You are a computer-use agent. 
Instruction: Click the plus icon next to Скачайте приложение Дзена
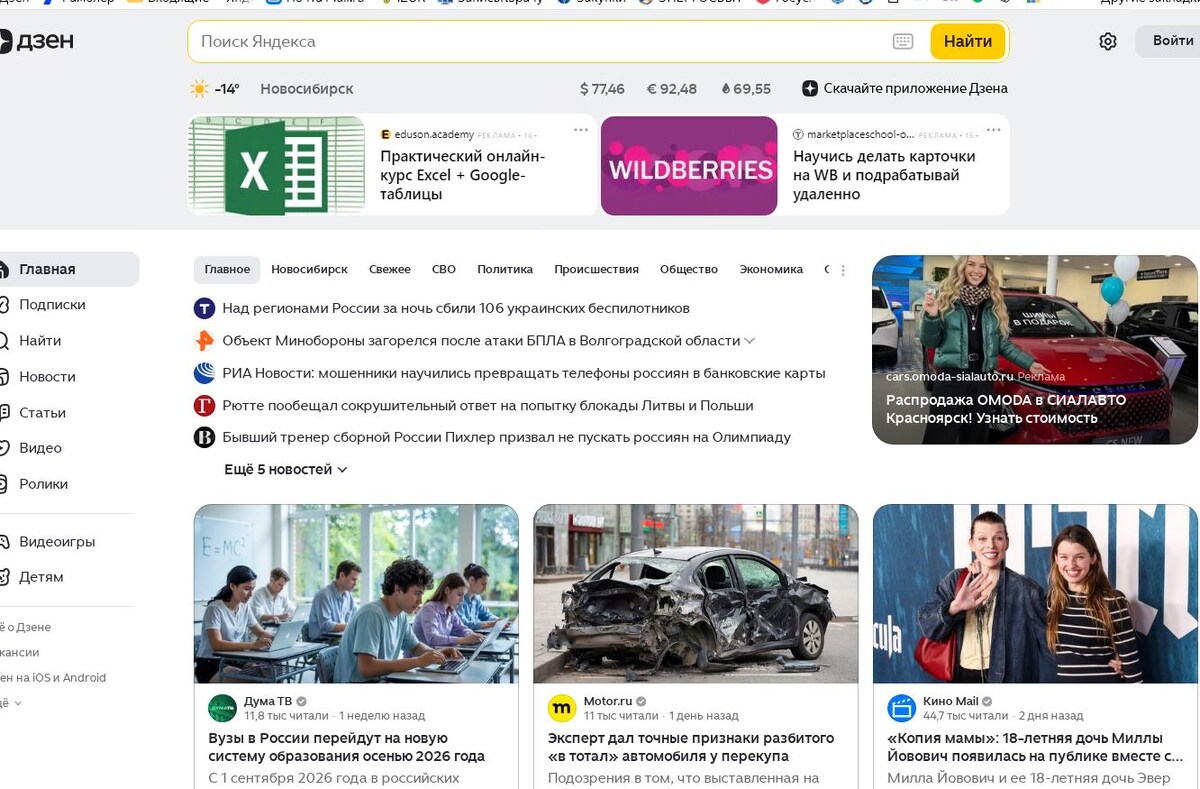pos(808,88)
